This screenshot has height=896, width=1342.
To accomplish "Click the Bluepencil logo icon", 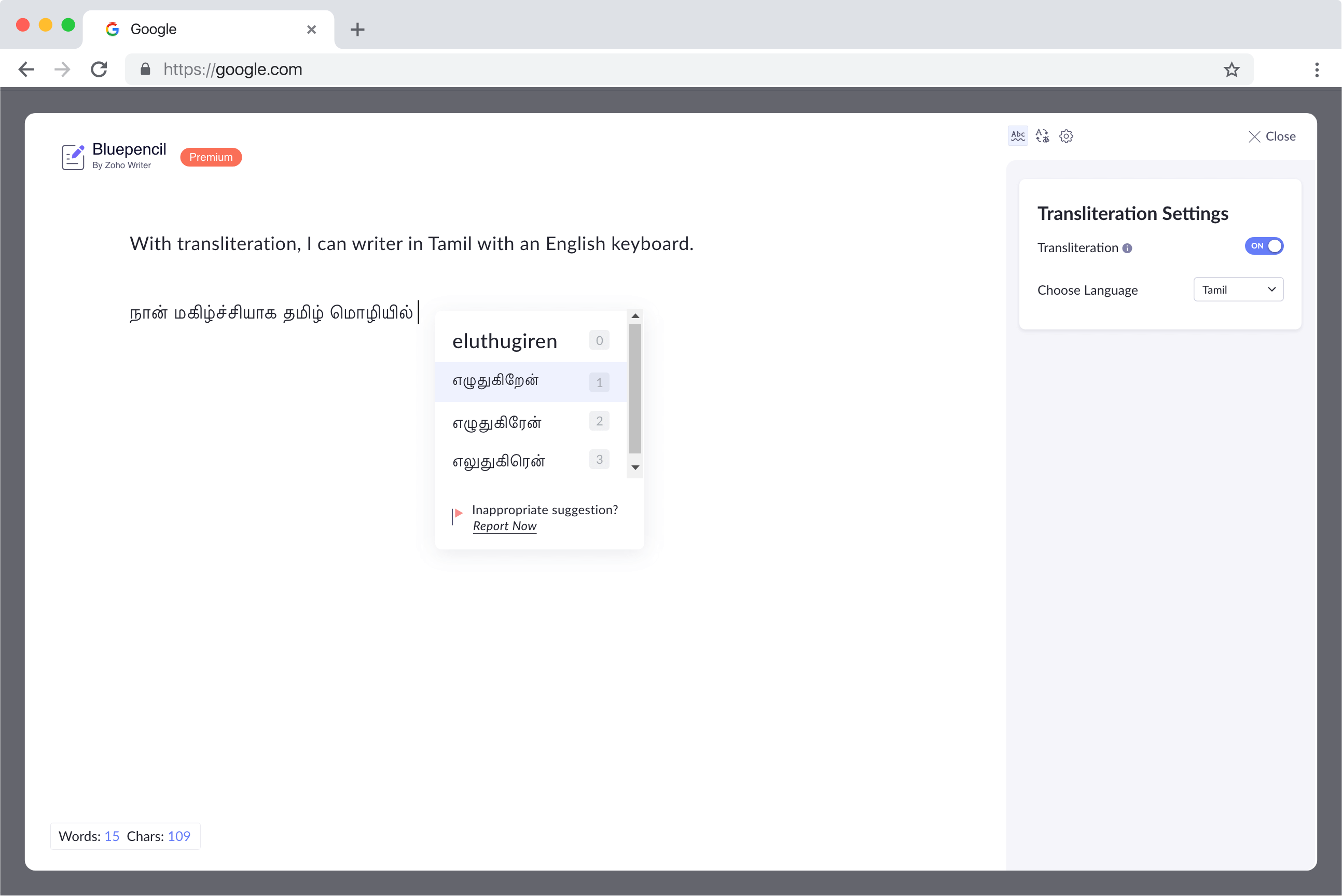I will 73,157.
